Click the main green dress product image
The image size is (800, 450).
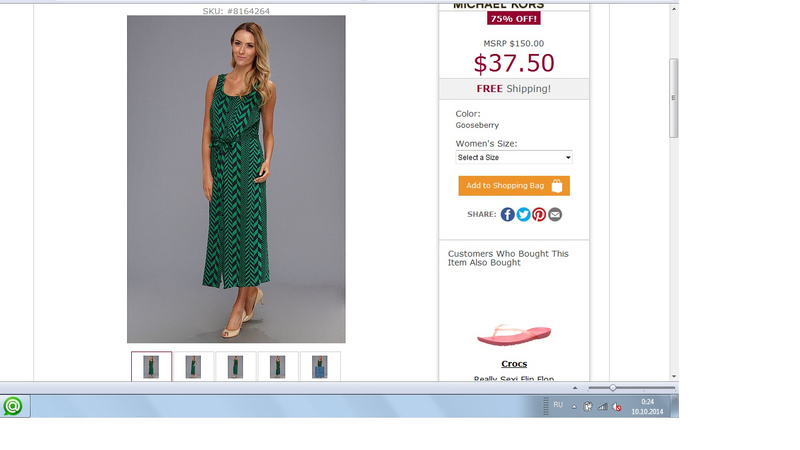236,179
